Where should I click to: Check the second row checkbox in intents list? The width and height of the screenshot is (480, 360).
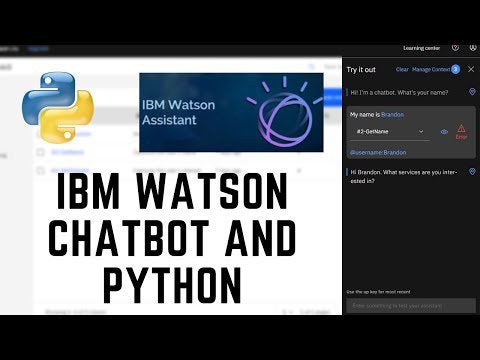click(40, 152)
